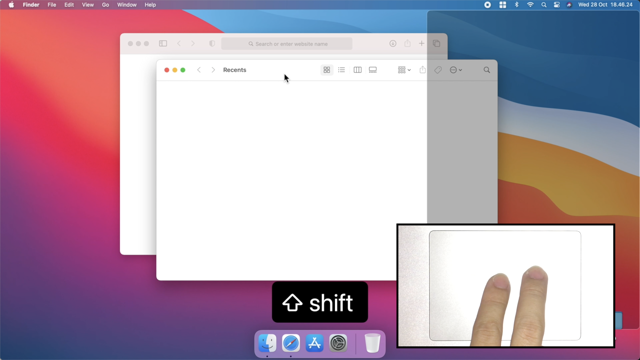
Task: Show the Safari tab overview
Action: 436,43
